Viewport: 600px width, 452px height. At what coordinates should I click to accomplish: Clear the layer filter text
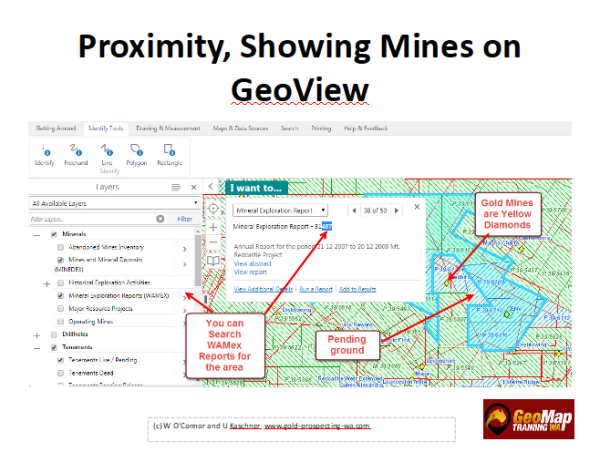pyautogui.click(x=160, y=219)
